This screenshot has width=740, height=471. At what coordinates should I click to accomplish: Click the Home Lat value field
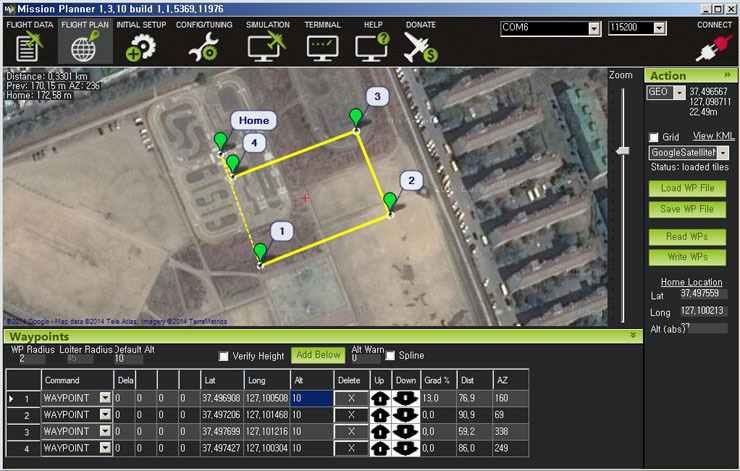(703, 294)
